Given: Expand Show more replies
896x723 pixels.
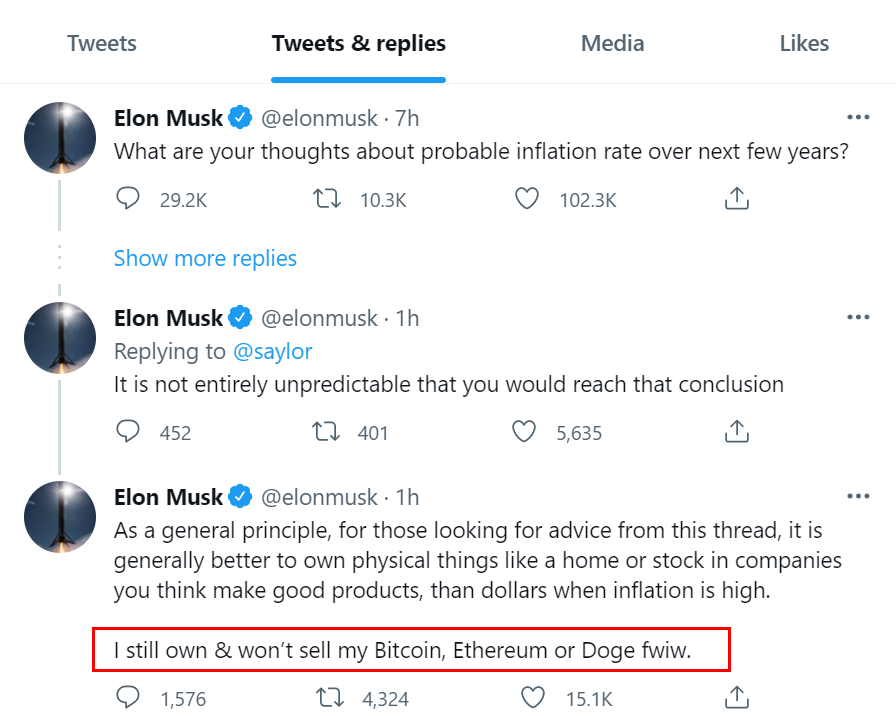Looking at the screenshot, I should coord(205,258).
